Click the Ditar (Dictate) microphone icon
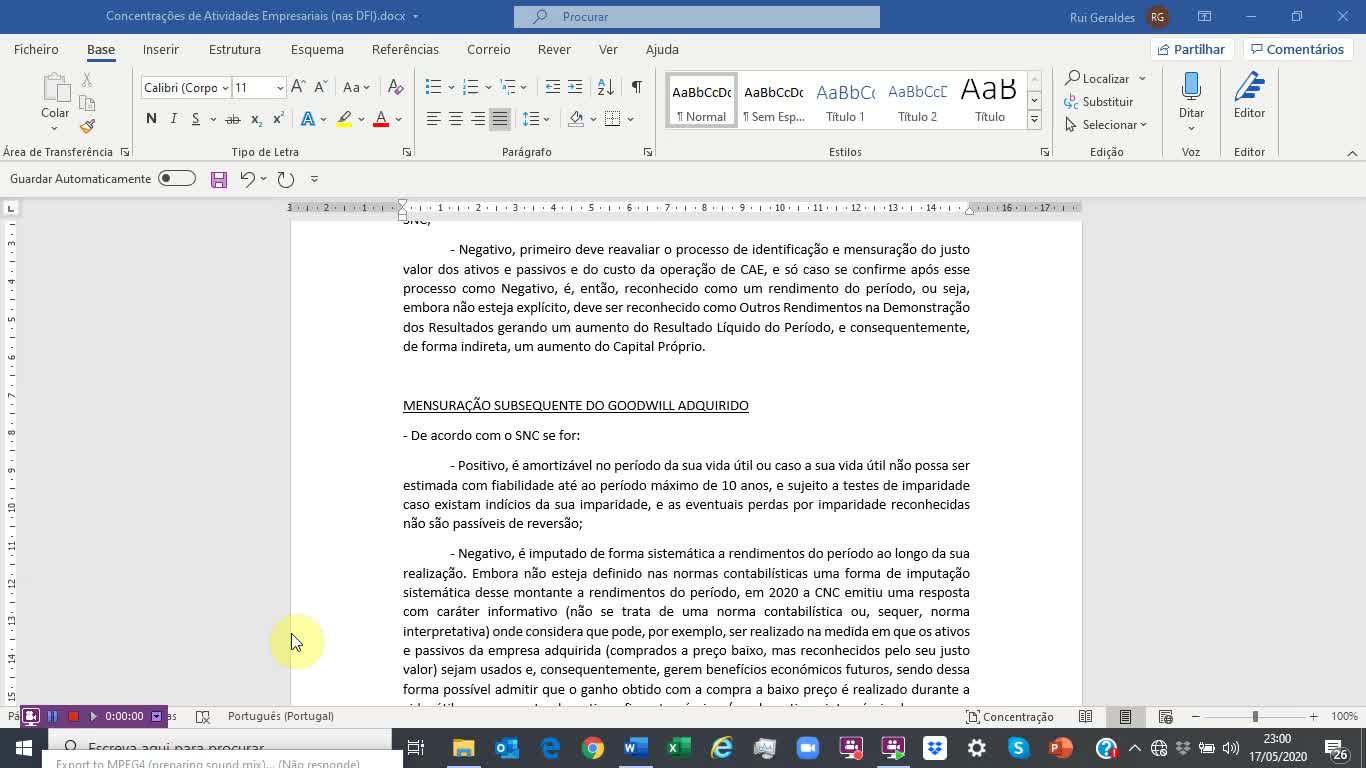Image resolution: width=1366 pixels, height=768 pixels. 1191,88
